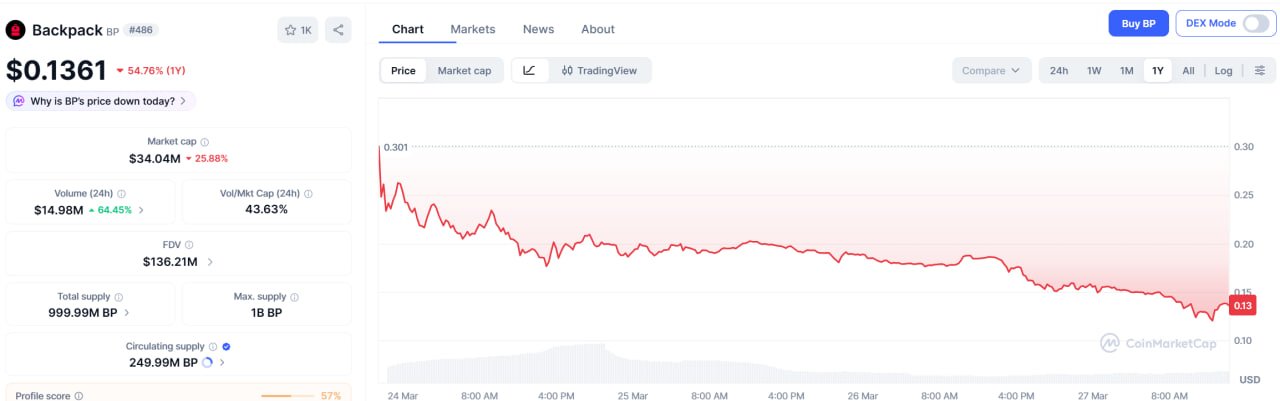
Task: Open the Compare dropdown
Action: pos(990,70)
